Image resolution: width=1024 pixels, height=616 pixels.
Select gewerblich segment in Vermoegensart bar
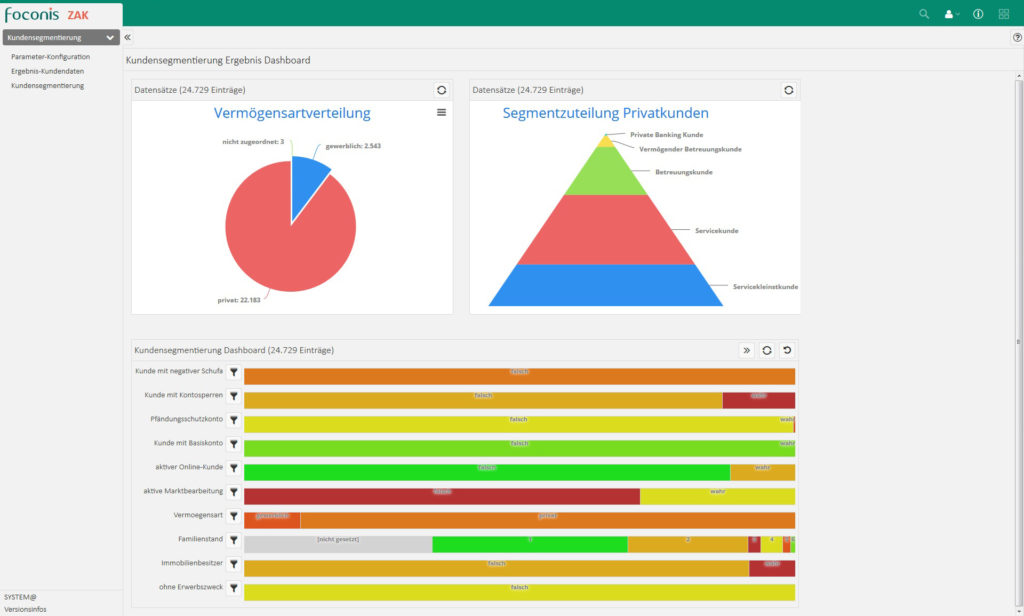click(x=272, y=520)
